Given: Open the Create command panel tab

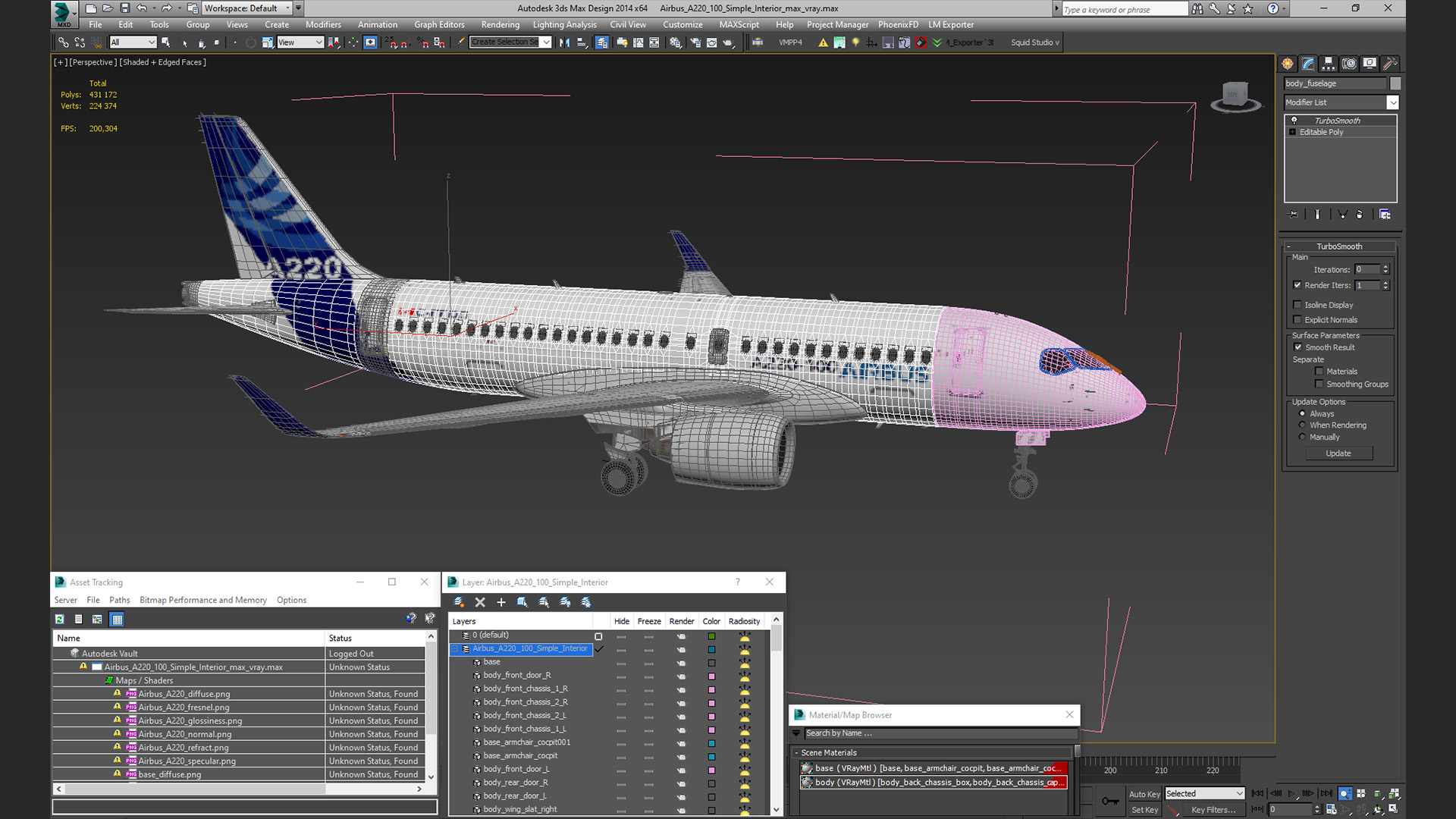Looking at the screenshot, I should 1288,64.
